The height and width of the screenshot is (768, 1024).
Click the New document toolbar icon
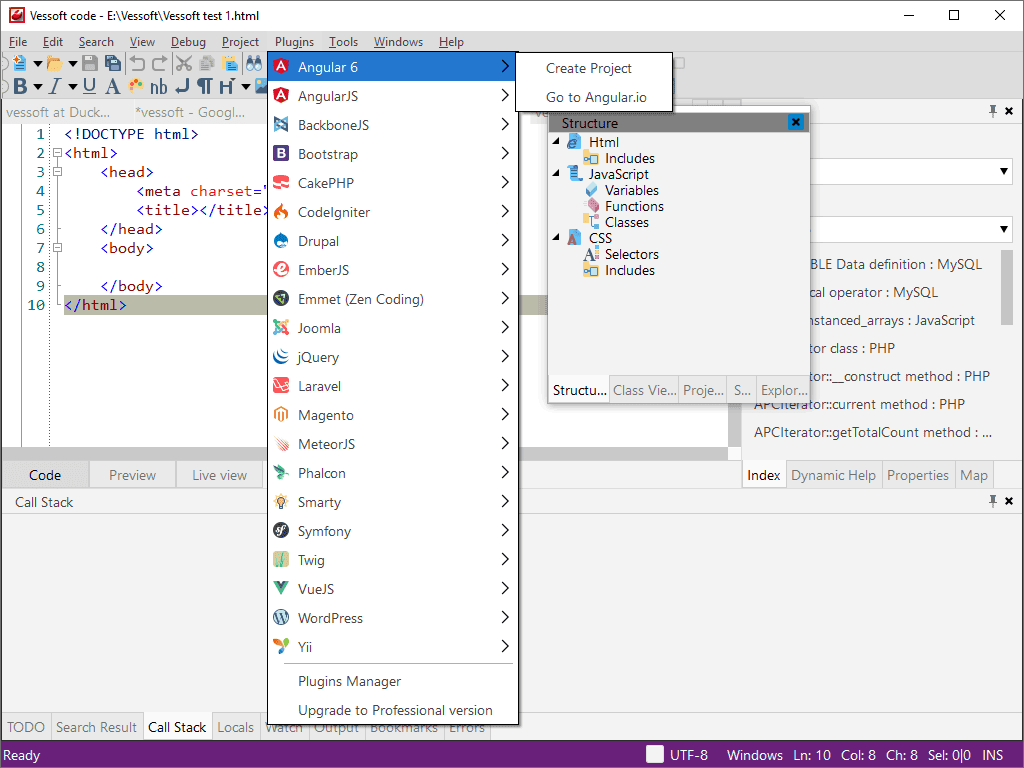[19, 63]
